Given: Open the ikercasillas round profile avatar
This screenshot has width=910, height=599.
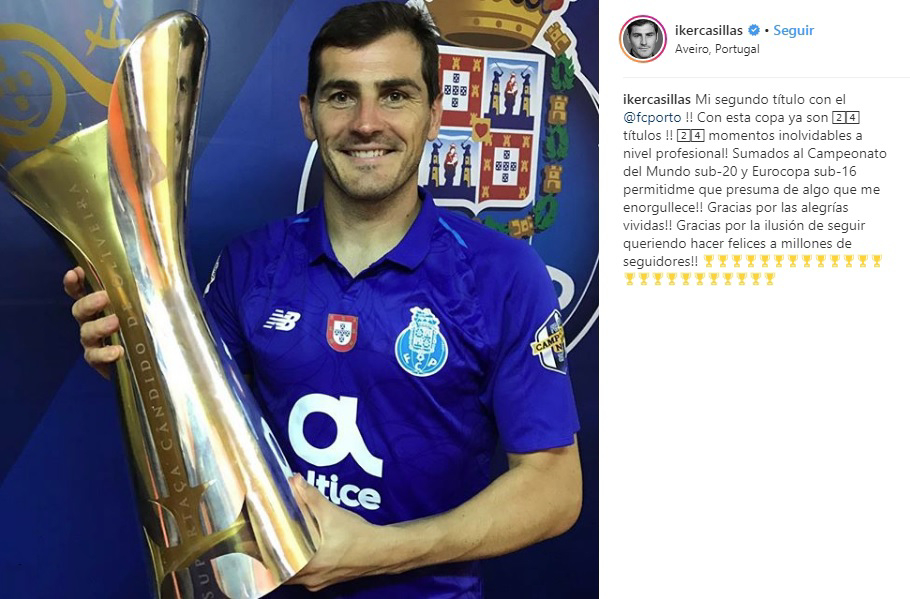Looking at the screenshot, I should coord(642,39).
